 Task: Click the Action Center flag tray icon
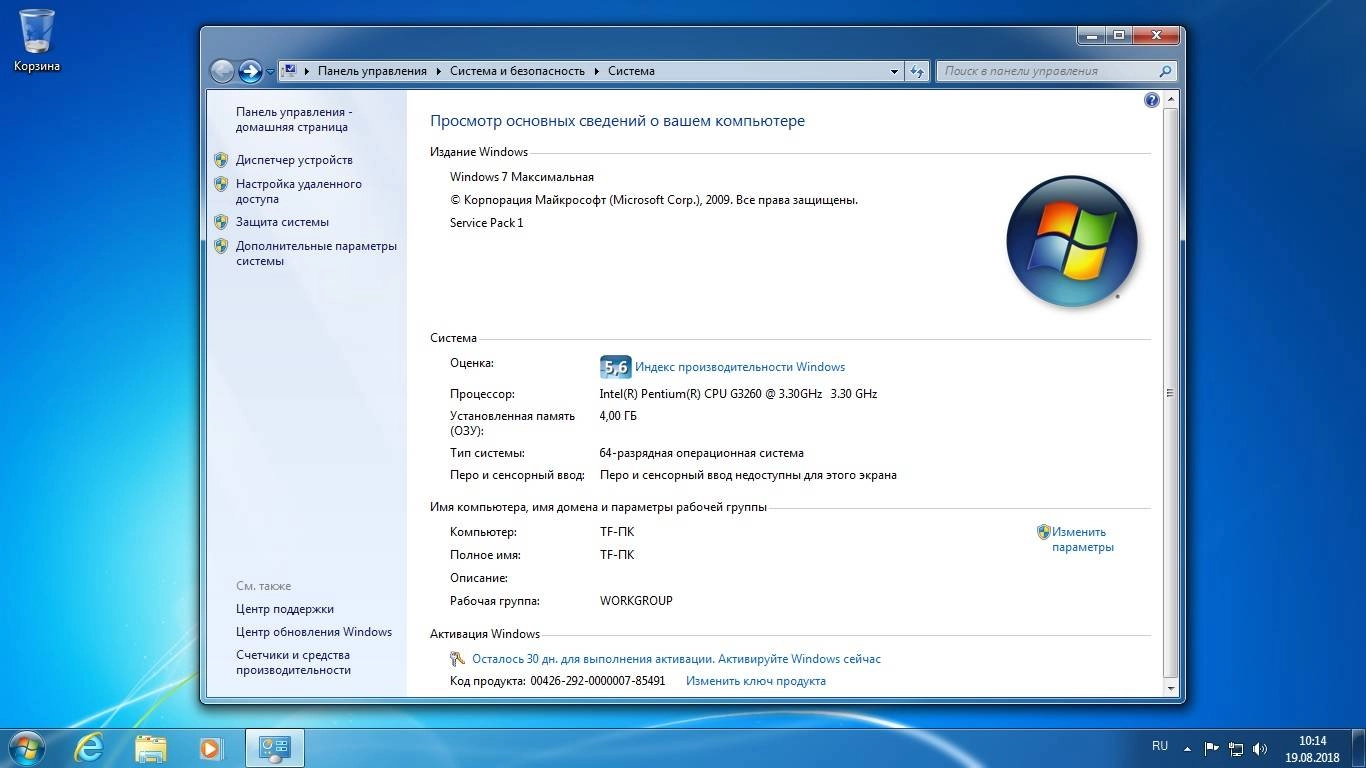pos(1211,748)
